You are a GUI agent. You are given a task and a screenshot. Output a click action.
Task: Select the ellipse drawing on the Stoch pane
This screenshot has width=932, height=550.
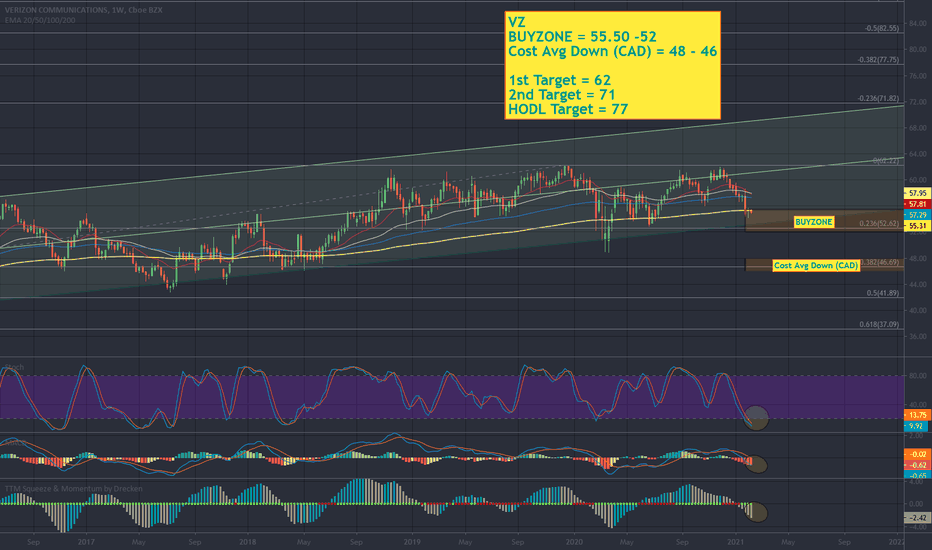(756, 418)
